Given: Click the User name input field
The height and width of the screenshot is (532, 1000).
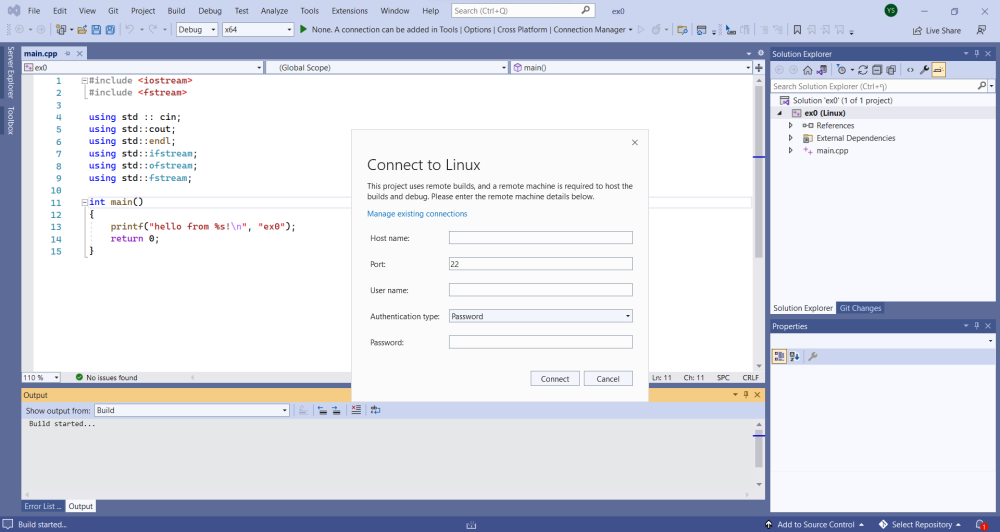Looking at the screenshot, I should pos(541,290).
